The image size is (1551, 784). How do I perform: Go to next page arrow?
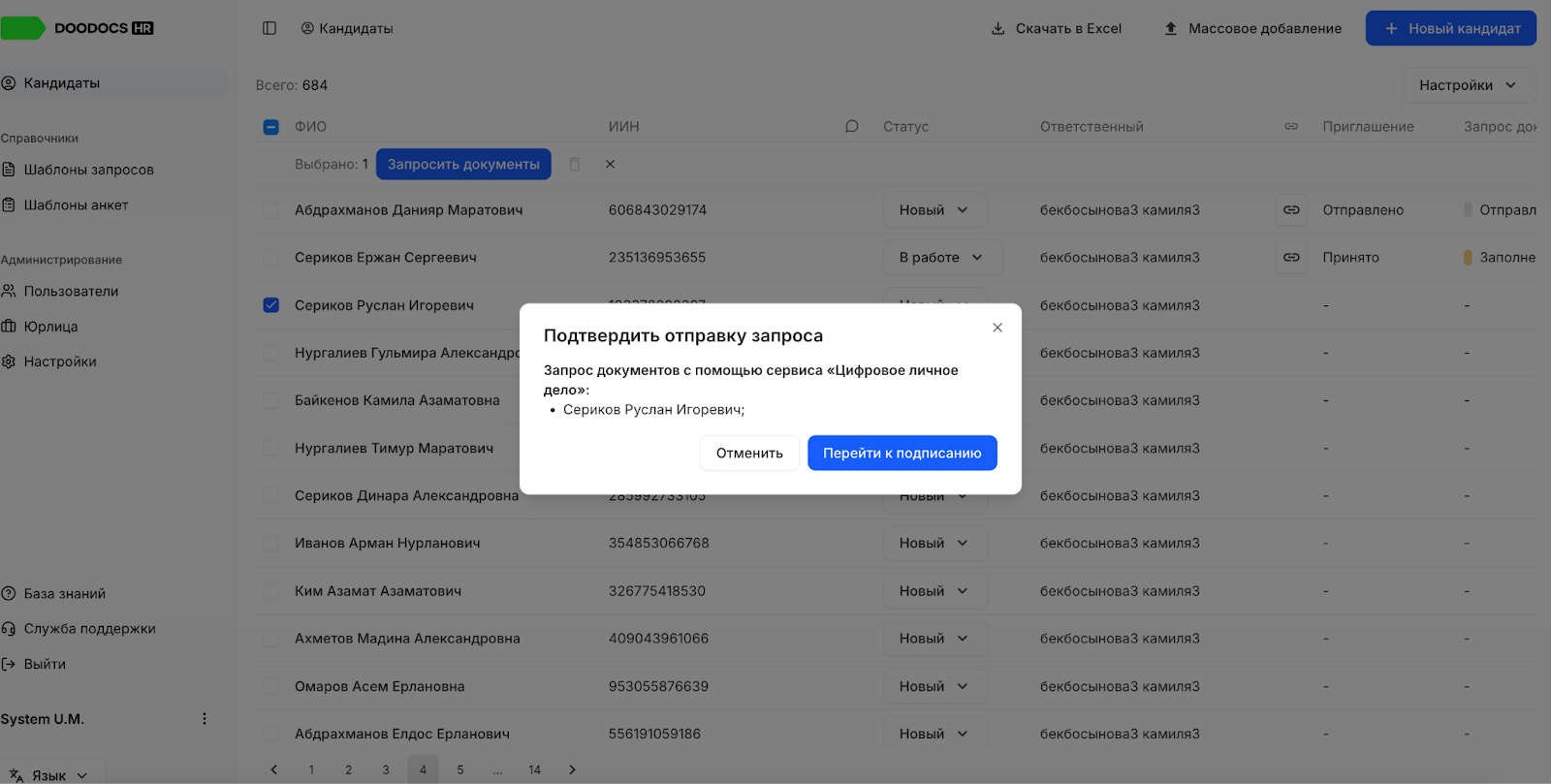572,769
